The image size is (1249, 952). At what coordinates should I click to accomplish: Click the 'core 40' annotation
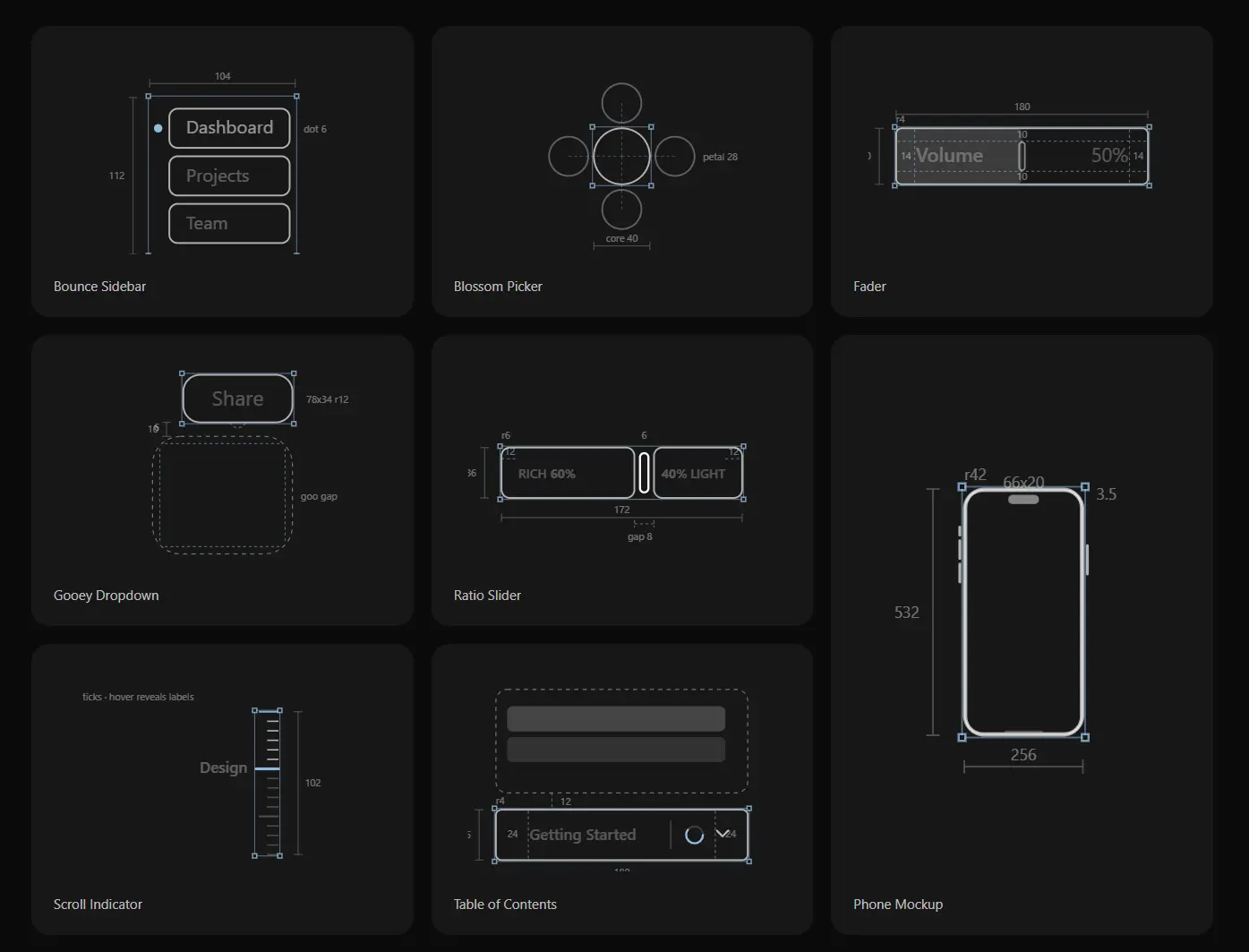pos(621,238)
